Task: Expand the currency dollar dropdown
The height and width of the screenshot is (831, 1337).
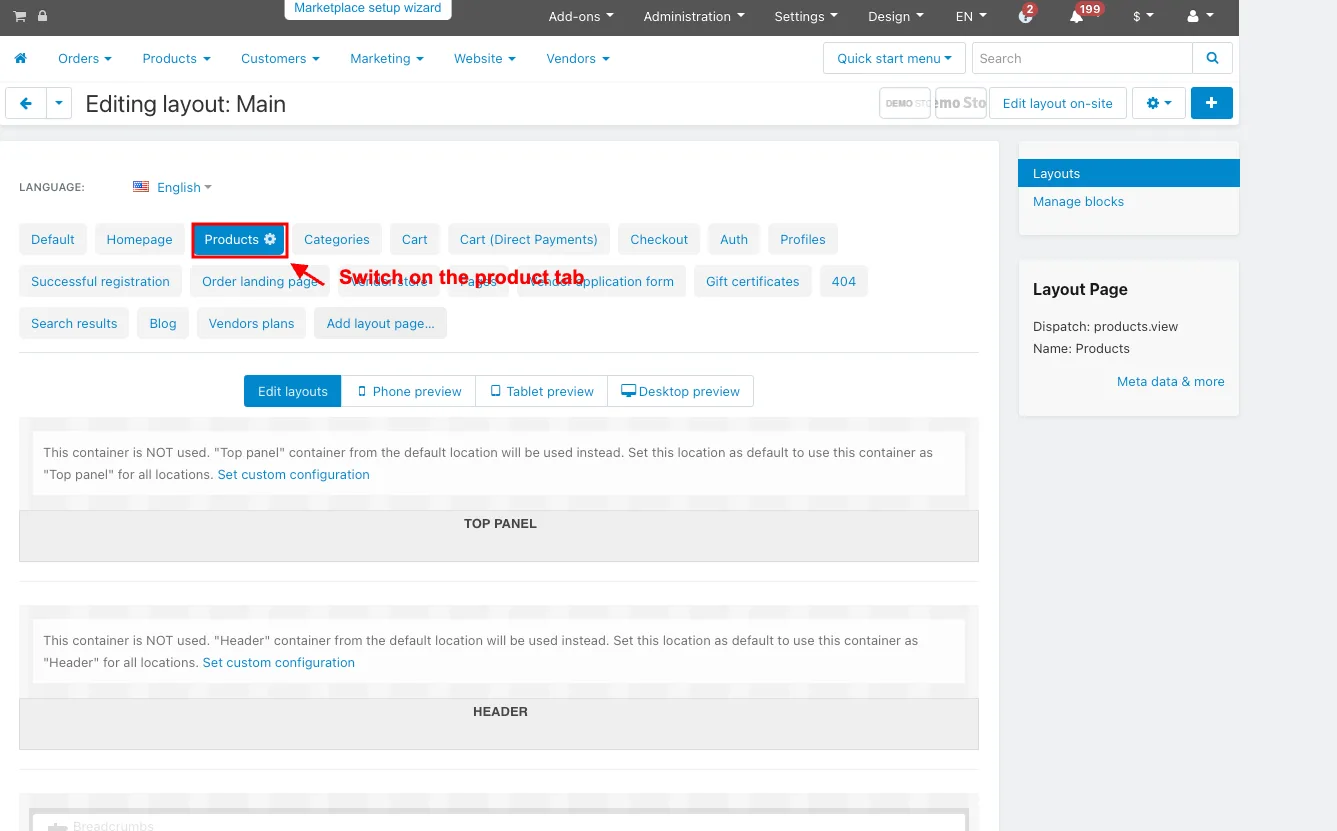Action: point(1143,16)
